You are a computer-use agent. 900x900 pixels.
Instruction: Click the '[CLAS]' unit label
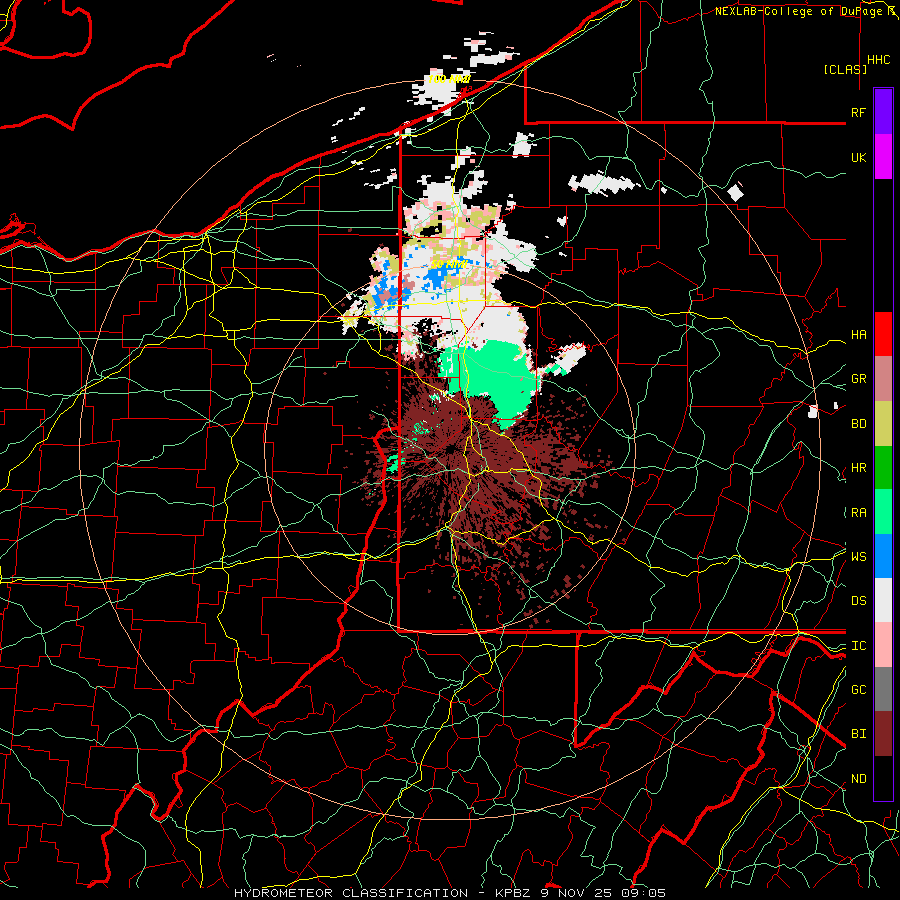845,69
